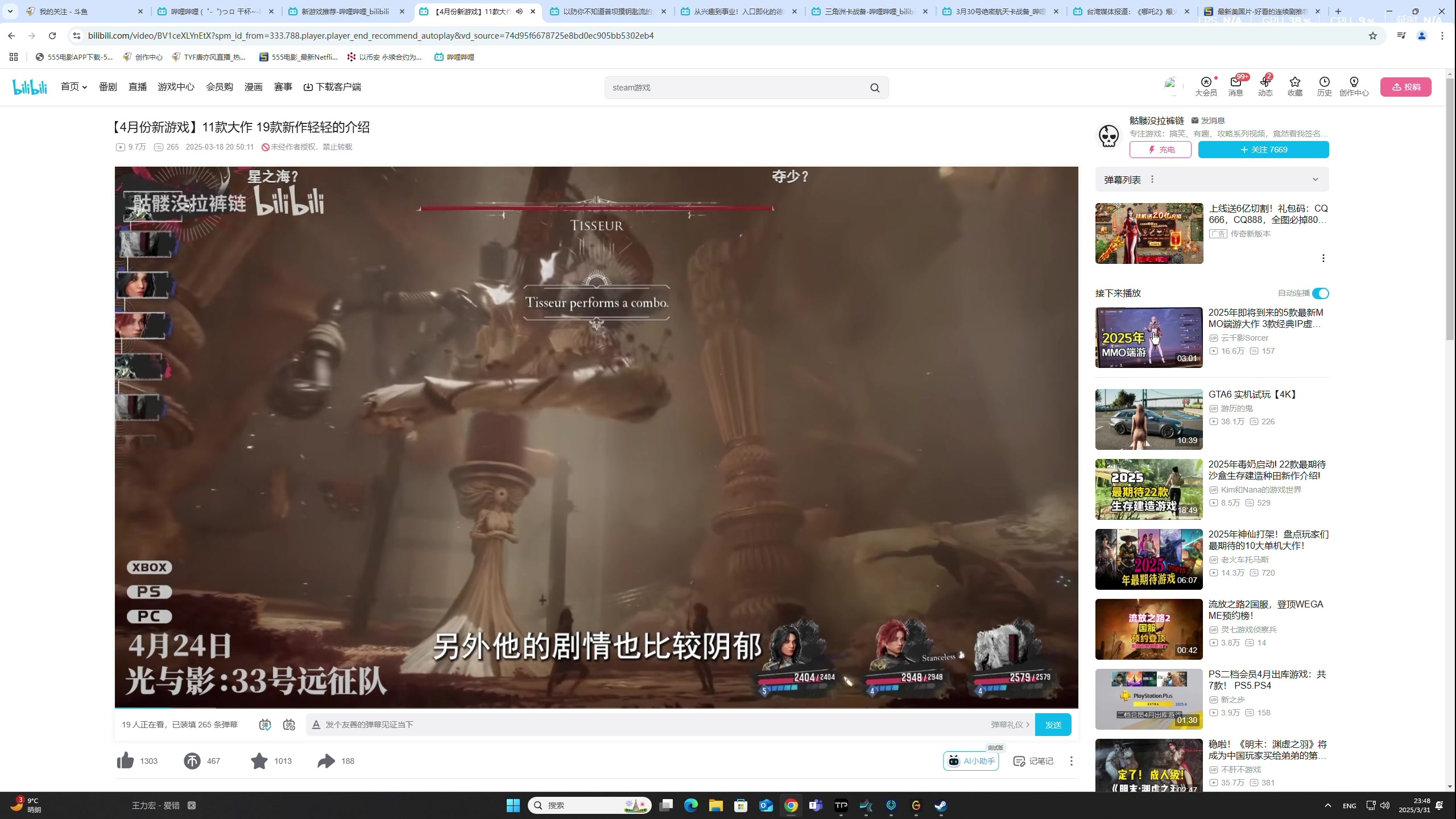
Task: Click the 关注 7669 follow button
Action: 1264,150
